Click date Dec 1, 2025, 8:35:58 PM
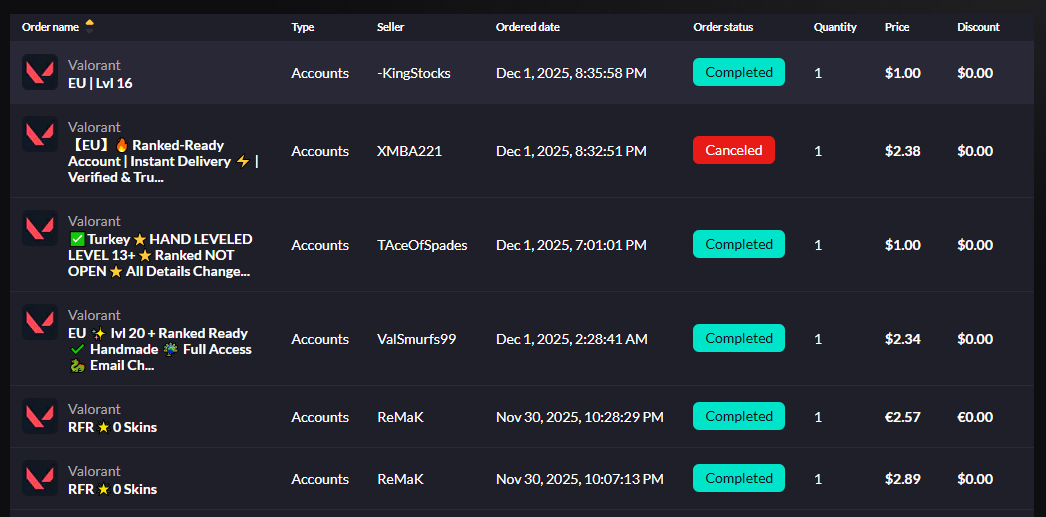Viewport: 1046px width, 517px height. point(571,73)
